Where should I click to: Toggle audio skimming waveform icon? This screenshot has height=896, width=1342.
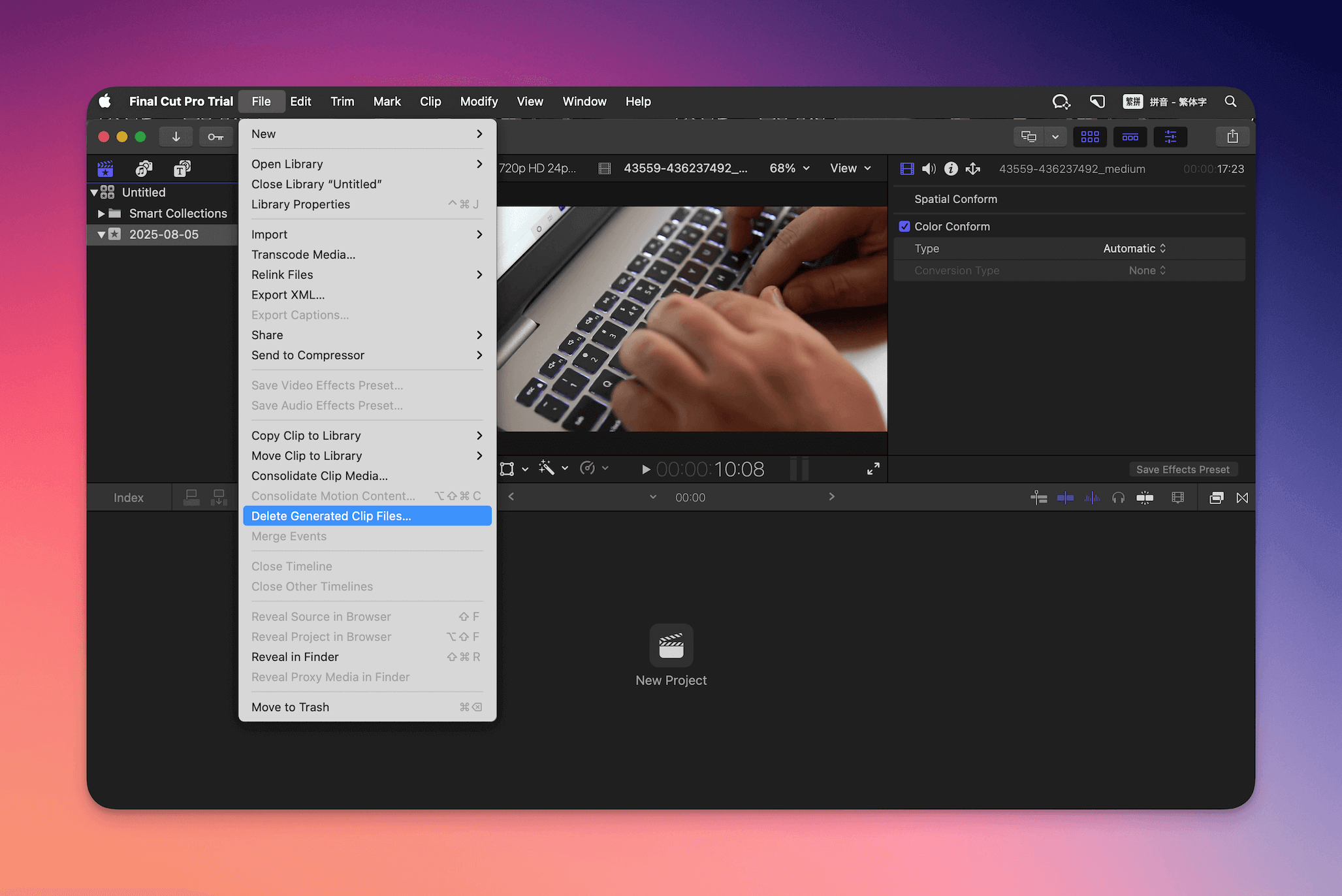(1092, 498)
